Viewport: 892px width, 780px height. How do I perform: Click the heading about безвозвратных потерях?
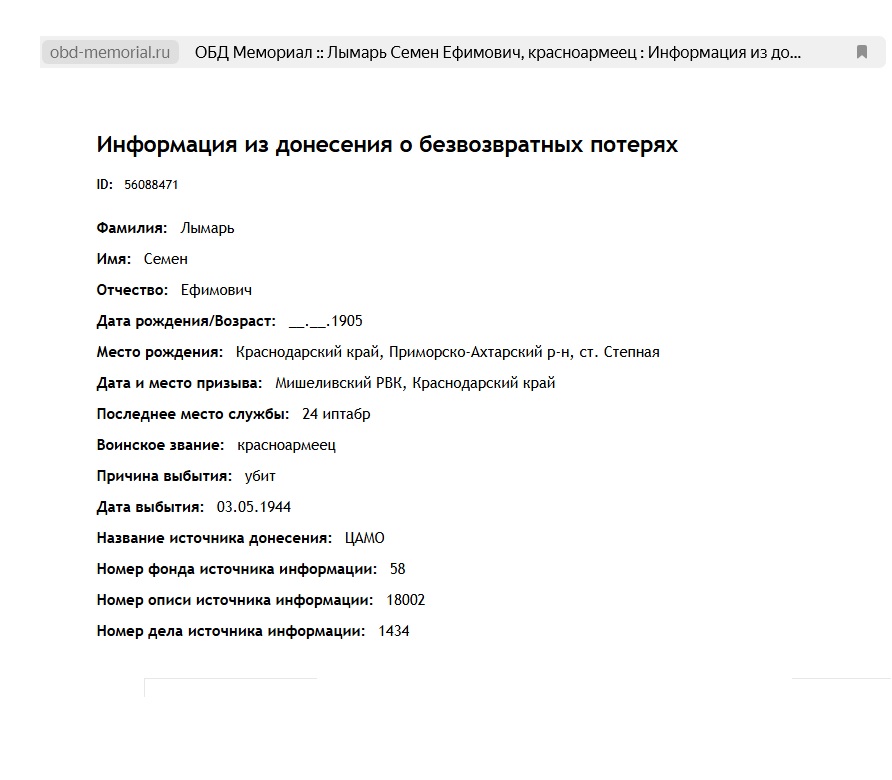point(387,145)
